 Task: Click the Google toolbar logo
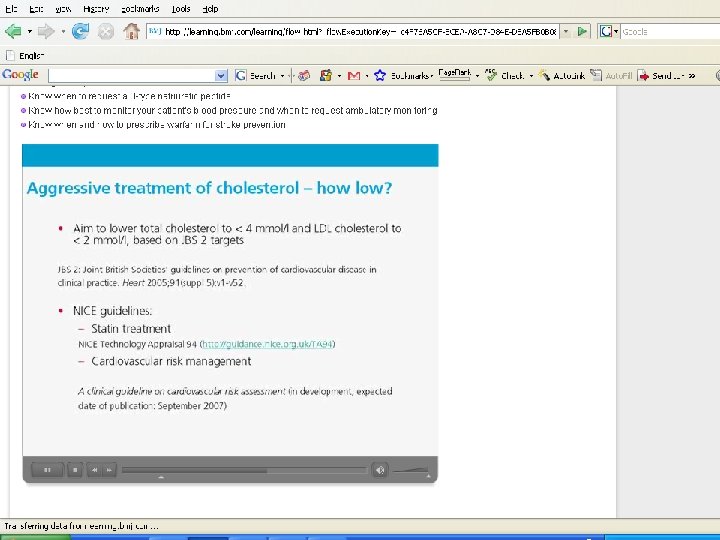pyautogui.click(x=20, y=75)
